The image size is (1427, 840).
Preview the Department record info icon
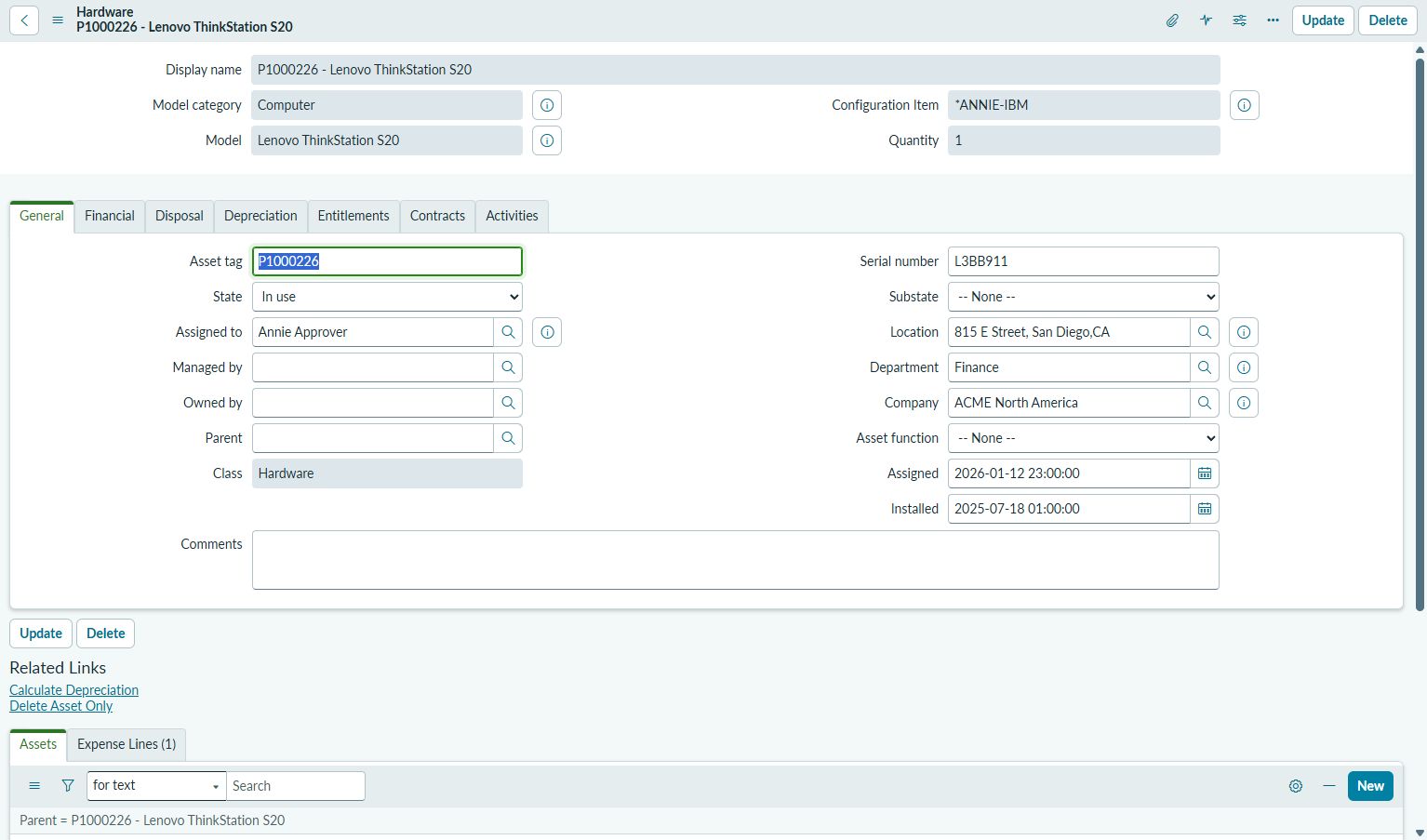pos(1244,367)
